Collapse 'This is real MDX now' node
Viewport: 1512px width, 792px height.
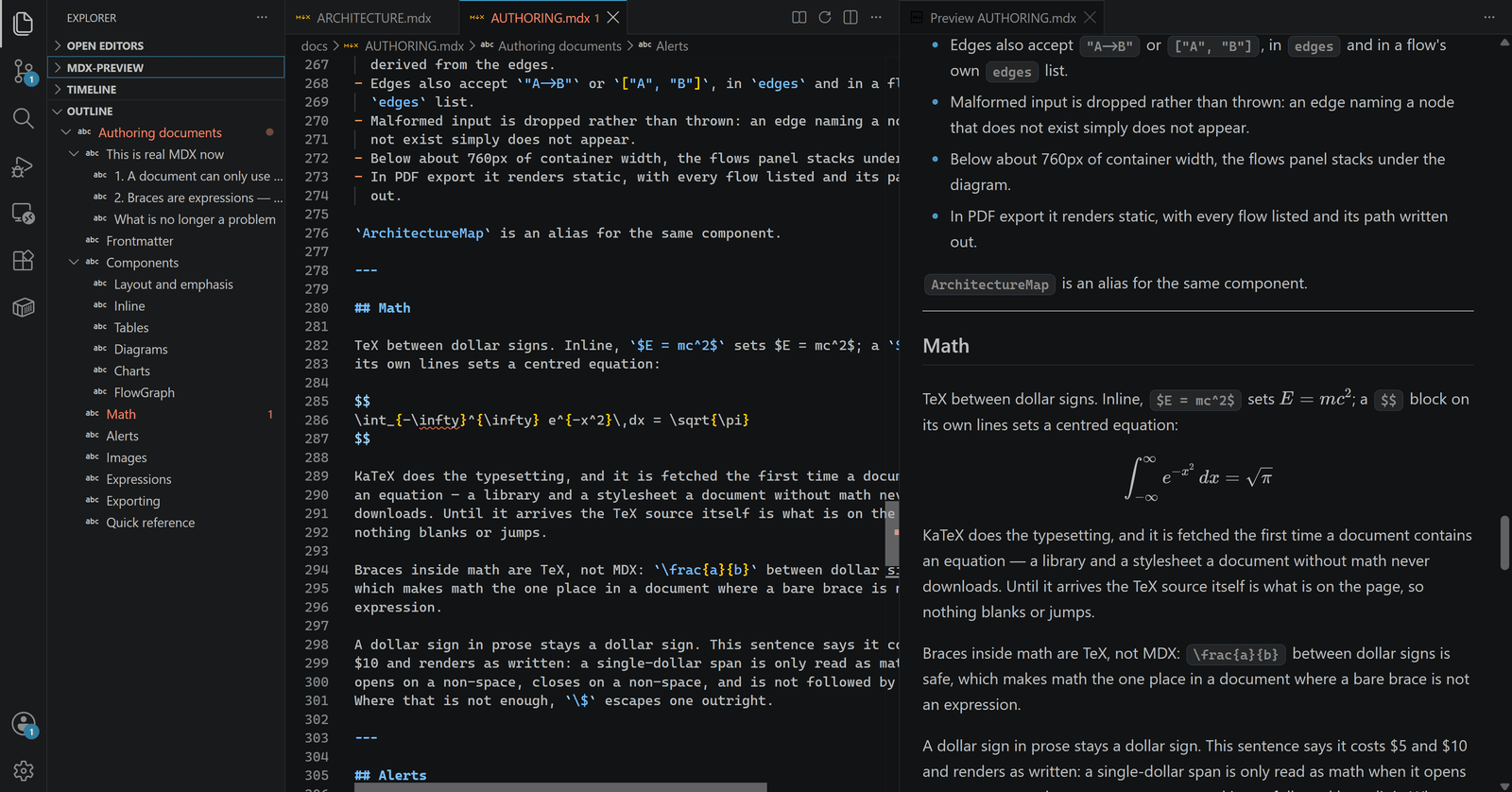point(74,154)
